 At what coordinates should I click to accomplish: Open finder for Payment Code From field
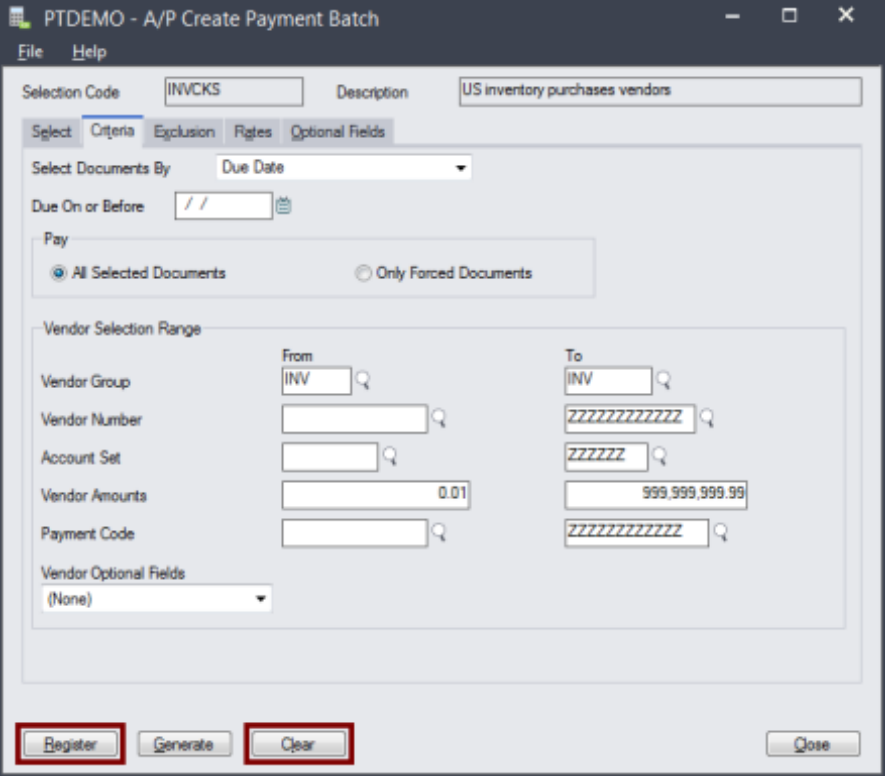point(439,532)
